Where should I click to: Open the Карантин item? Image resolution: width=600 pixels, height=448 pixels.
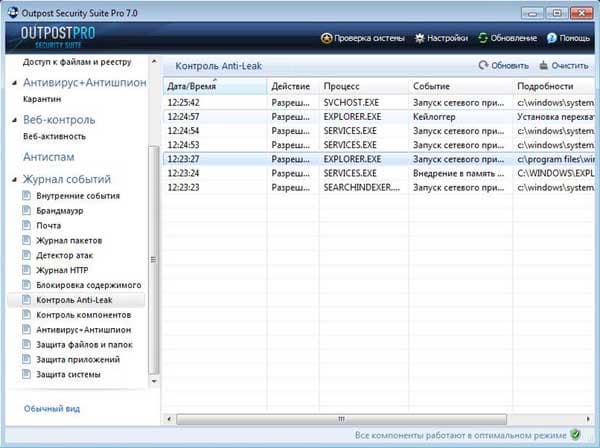pyautogui.click(x=42, y=99)
